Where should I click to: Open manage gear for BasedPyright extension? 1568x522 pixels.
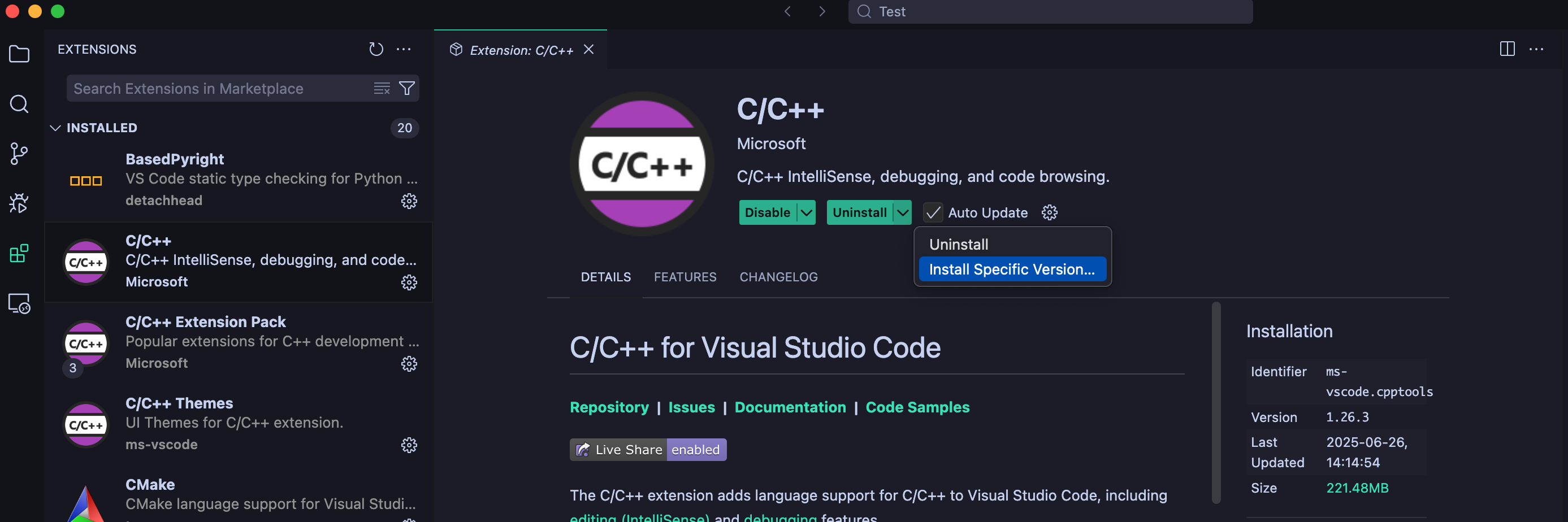point(409,201)
